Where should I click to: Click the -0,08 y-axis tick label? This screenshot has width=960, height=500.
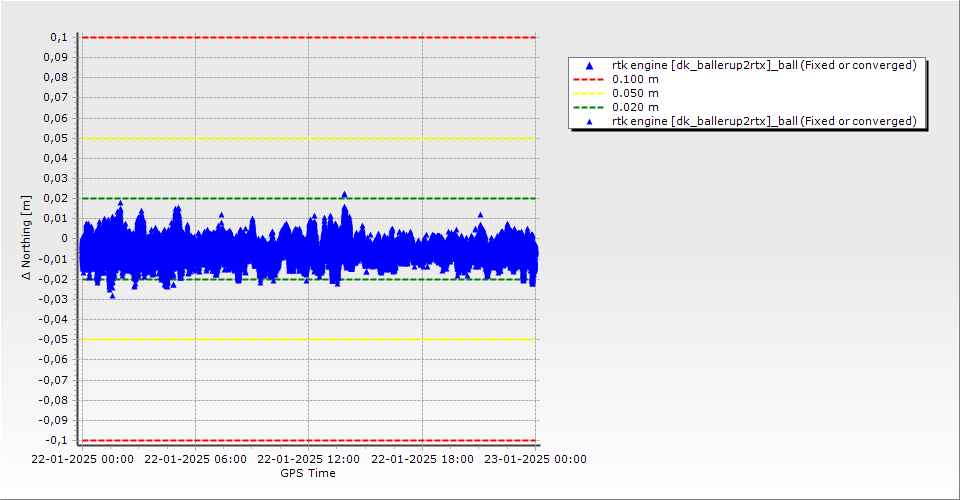tap(53, 400)
